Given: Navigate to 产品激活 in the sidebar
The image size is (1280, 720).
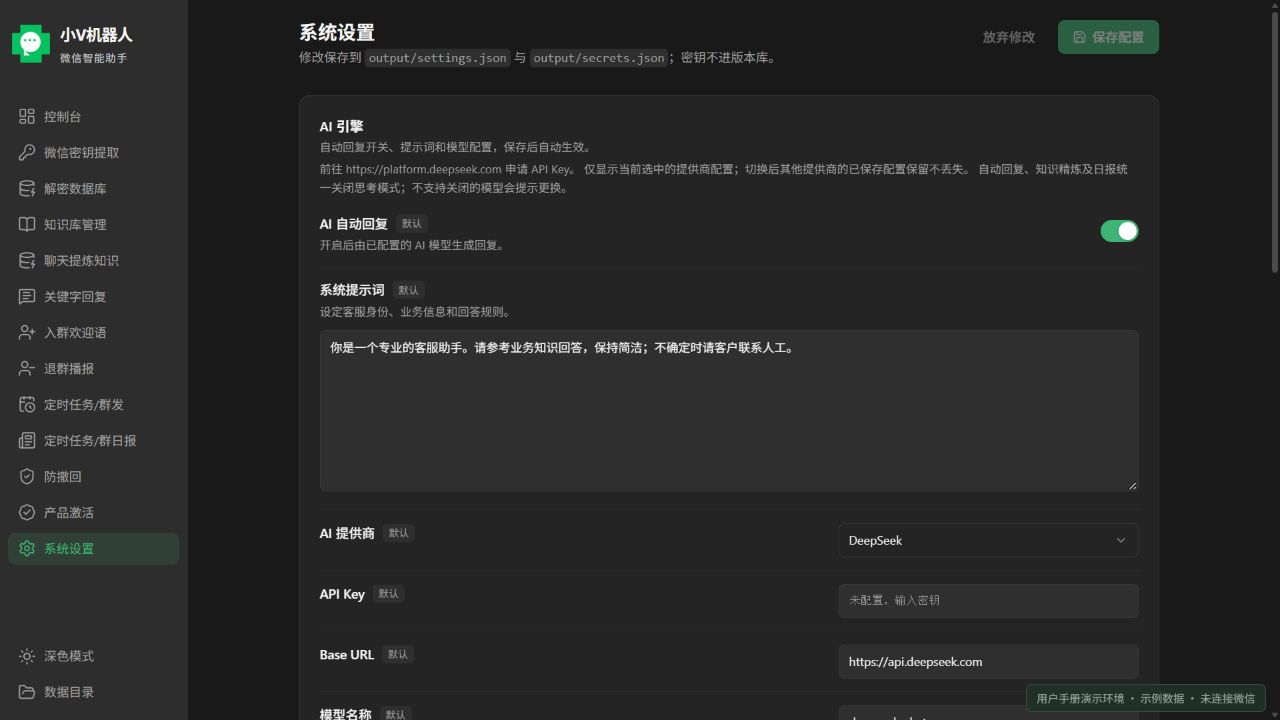Looking at the screenshot, I should pos(94,513).
